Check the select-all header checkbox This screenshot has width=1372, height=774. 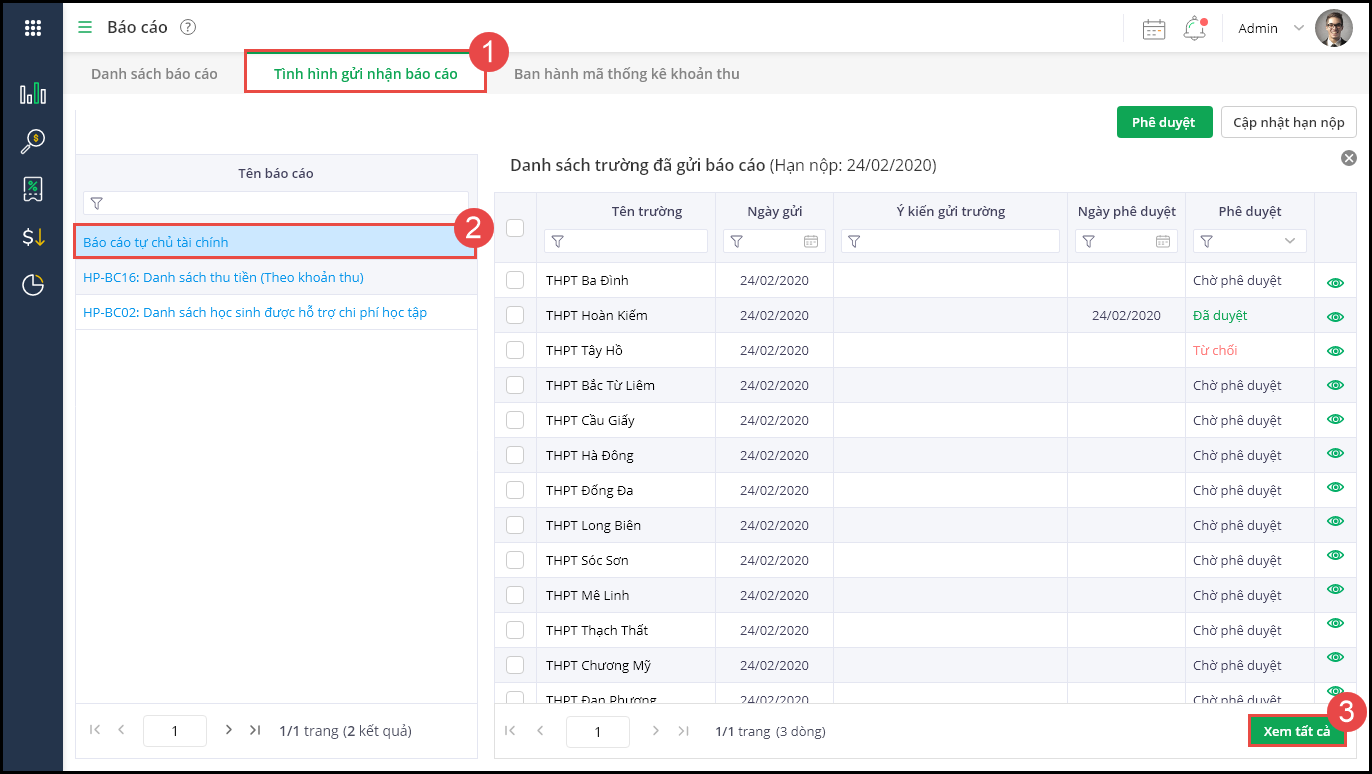pyautogui.click(x=515, y=228)
